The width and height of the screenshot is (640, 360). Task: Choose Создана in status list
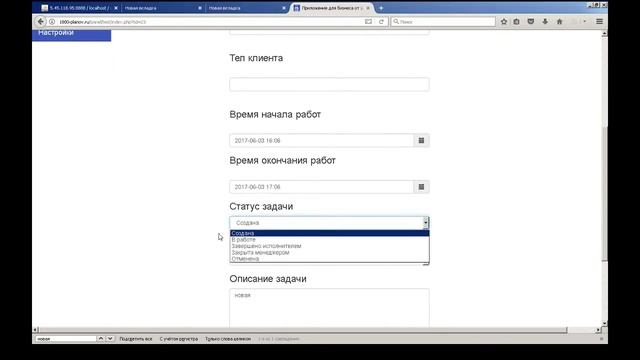point(329,233)
